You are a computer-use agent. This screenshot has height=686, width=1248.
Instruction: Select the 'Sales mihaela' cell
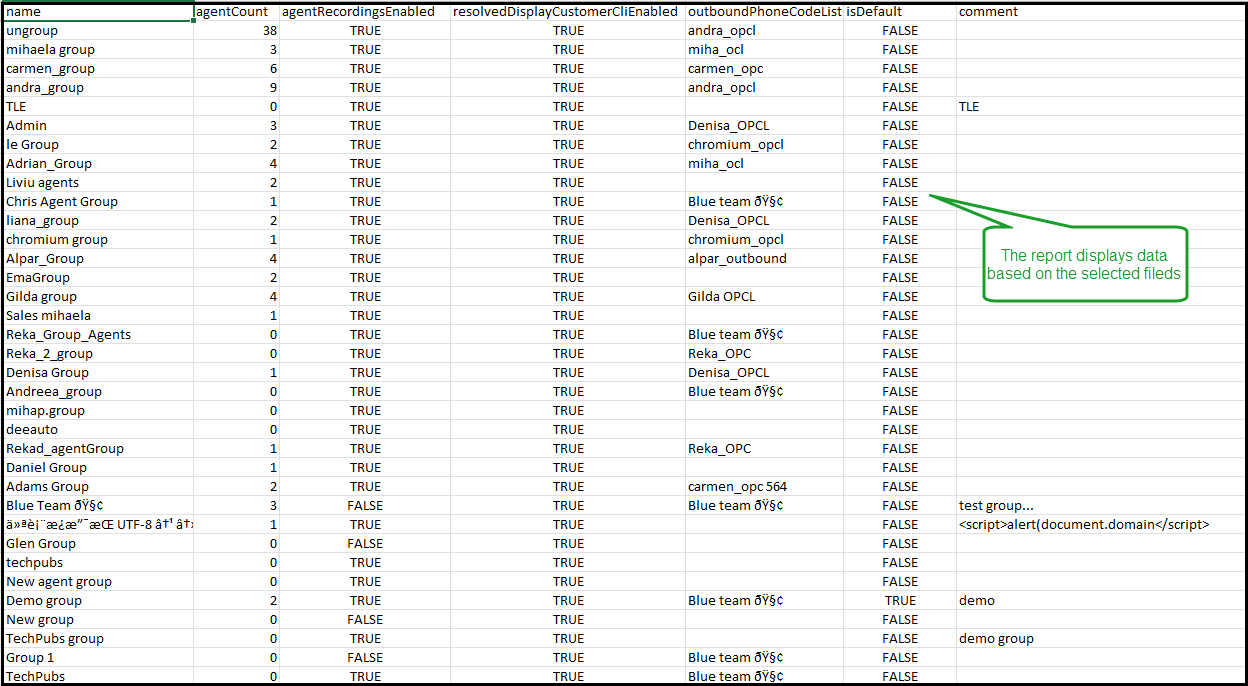(98, 316)
